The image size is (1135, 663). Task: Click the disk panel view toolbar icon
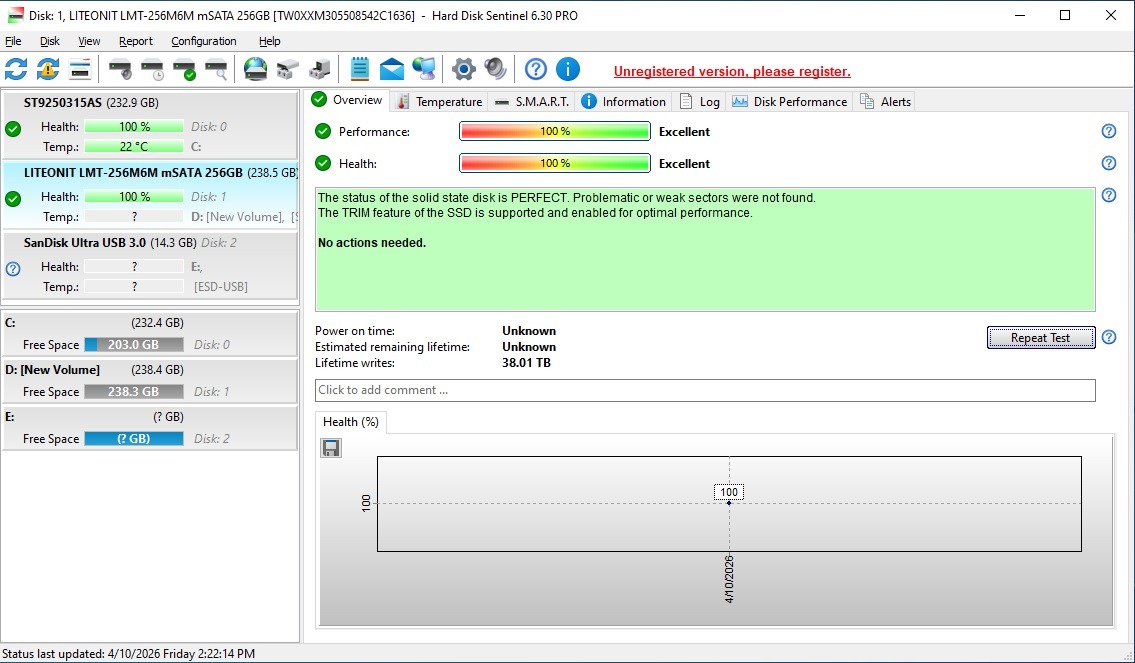click(x=80, y=69)
